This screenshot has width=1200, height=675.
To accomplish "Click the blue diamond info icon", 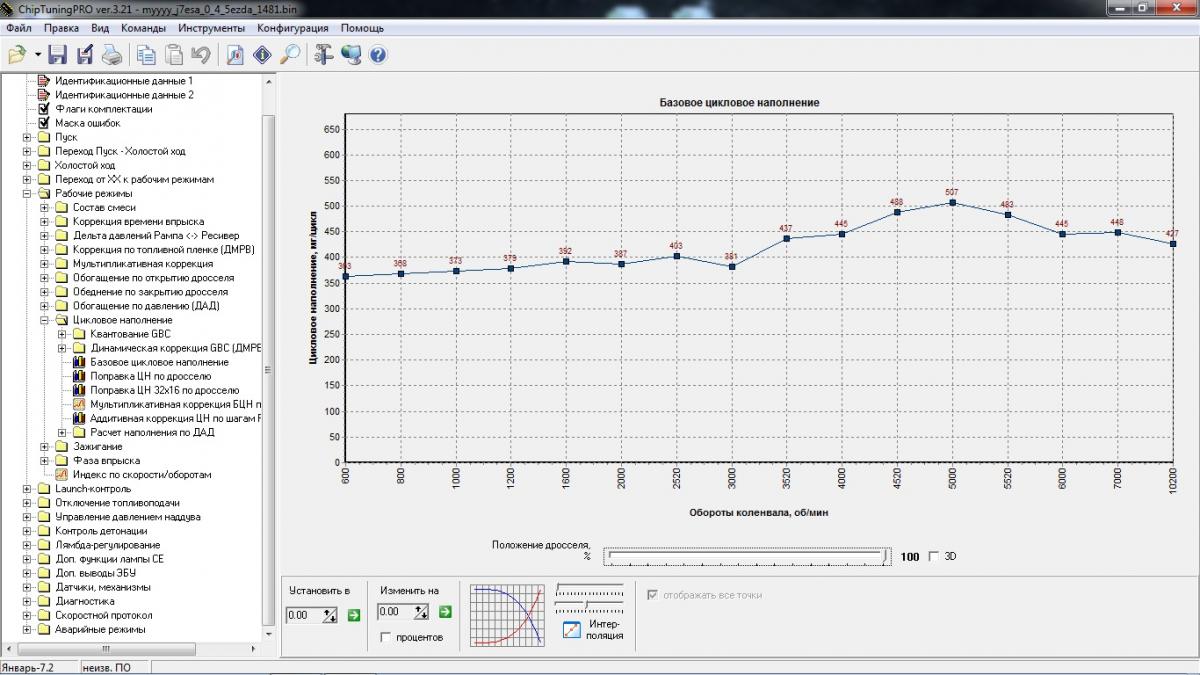I will coord(262,54).
